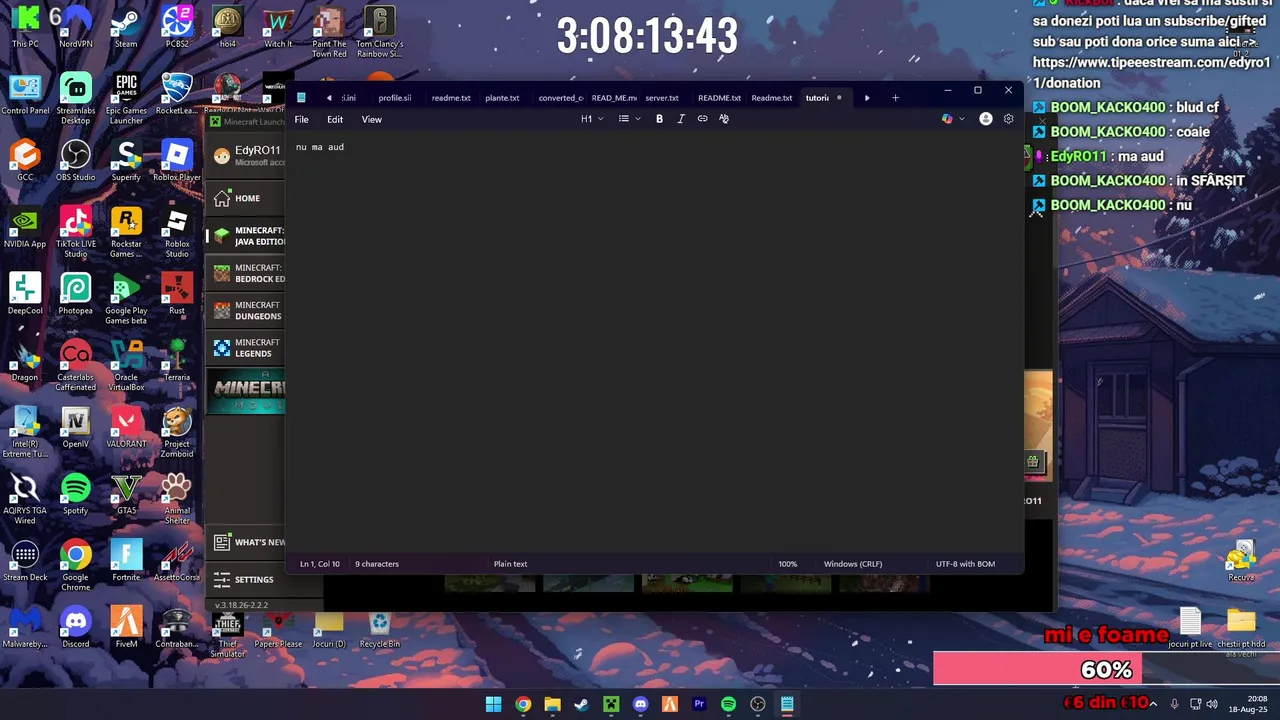Select Minecraft Java Edition in launcher
1280x720 pixels.
tap(247, 236)
